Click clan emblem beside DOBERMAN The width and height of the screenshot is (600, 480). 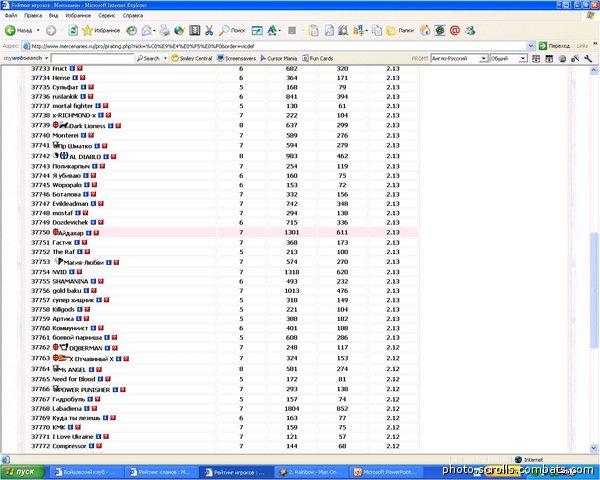(x=64, y=347)
